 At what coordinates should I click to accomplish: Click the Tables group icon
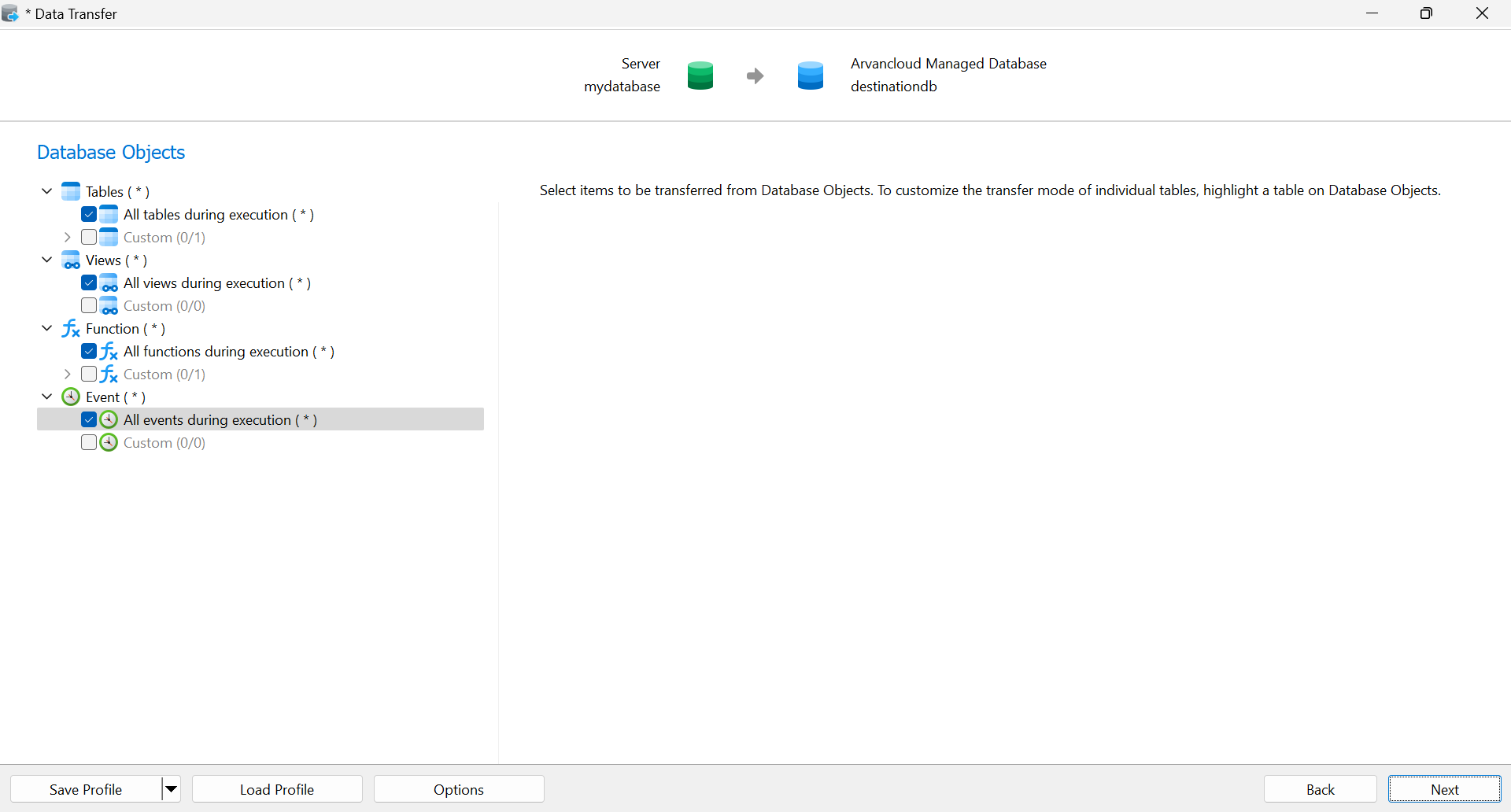(x=71, y=191)
